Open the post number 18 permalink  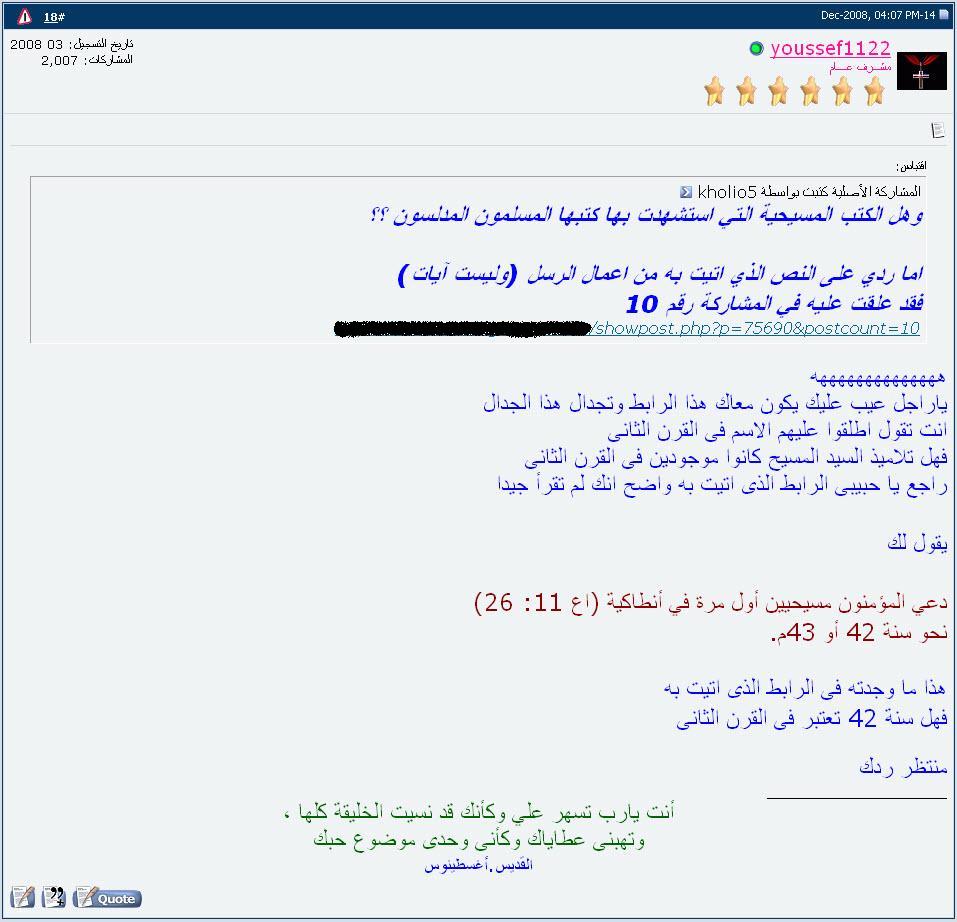pyautogui.click(x=51, y=16)
